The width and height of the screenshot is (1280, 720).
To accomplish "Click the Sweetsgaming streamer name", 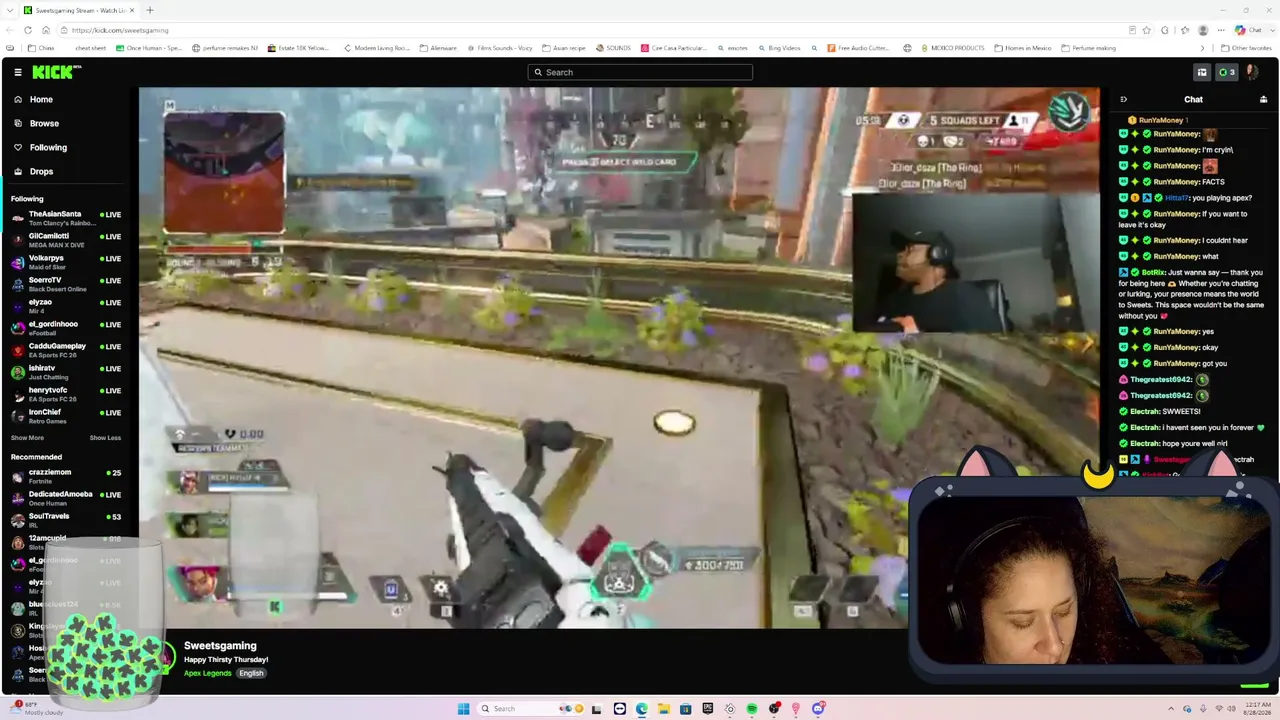I will (220, 646).
